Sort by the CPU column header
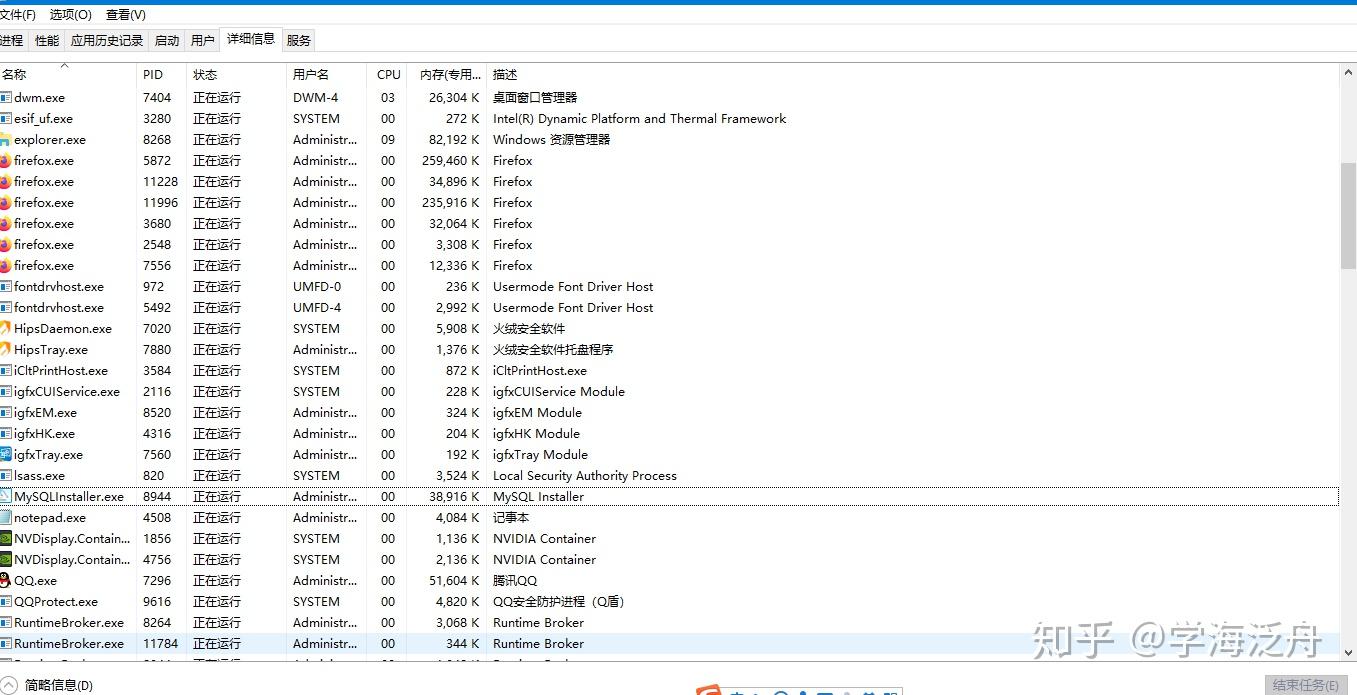This screenshot has width=1357, height=695. pos(387,74)
